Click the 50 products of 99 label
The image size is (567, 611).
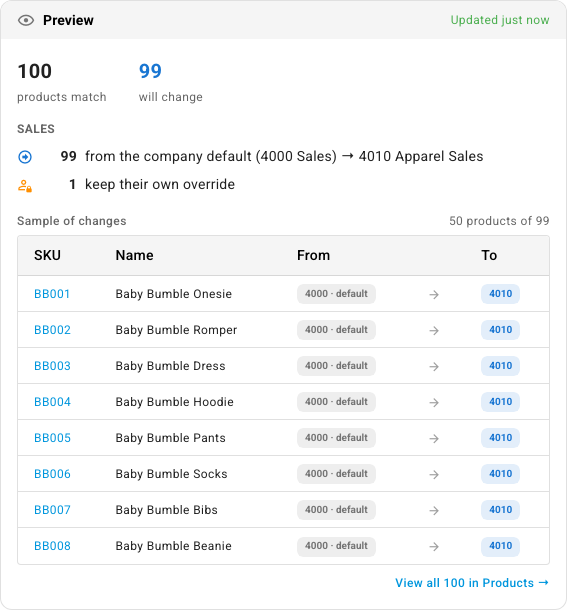click(499, 221)
